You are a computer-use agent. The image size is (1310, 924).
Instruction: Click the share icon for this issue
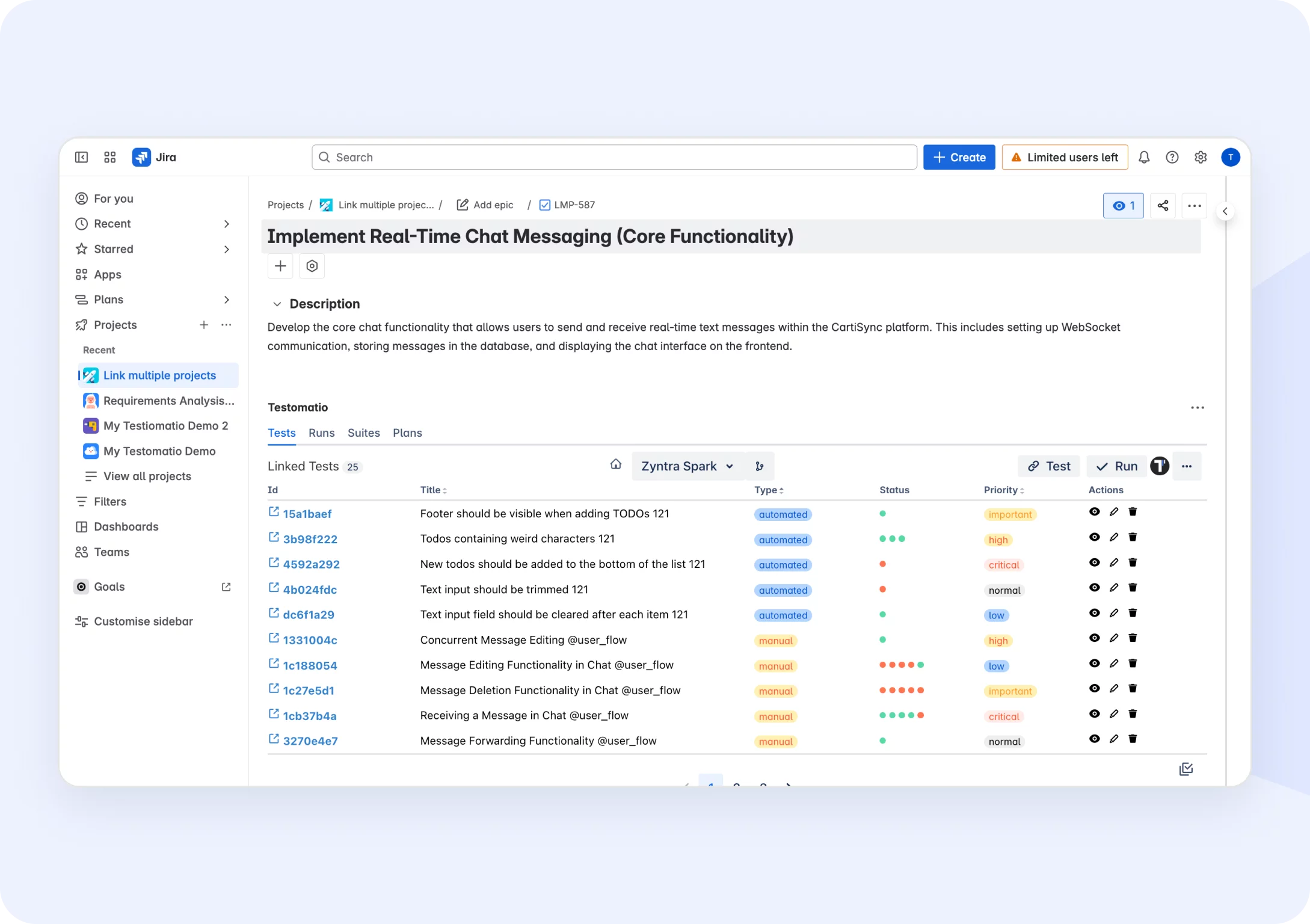(x=1163, y=206)
